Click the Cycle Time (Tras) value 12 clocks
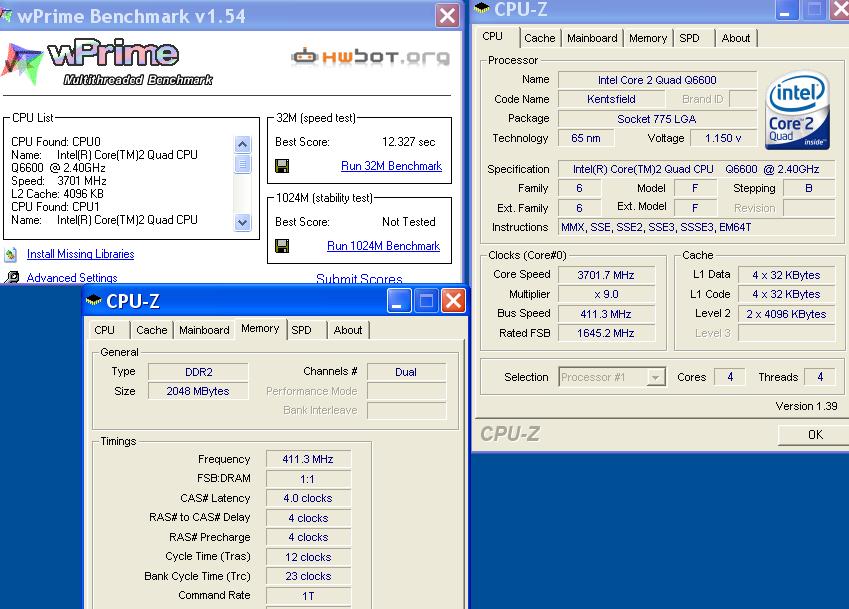The image size is (849, 609). point(308,557)
